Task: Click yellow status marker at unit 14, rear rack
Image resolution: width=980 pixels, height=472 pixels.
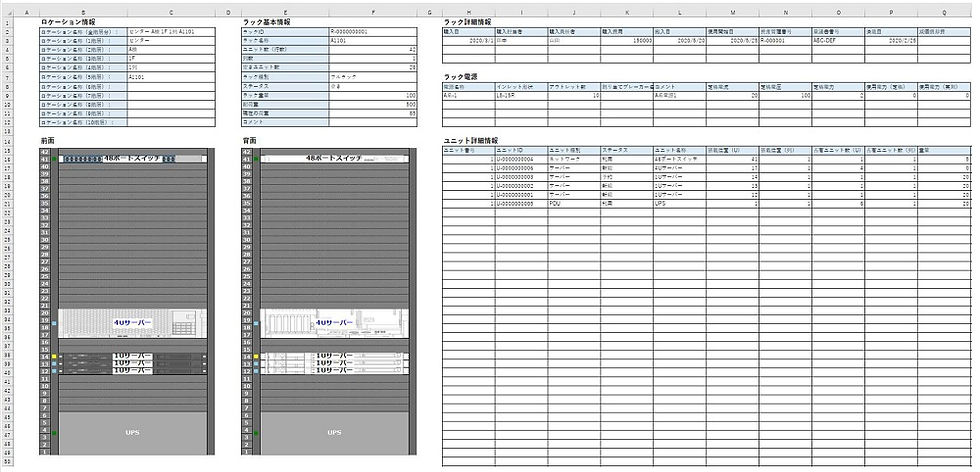Action: click(x=256, y=356)
